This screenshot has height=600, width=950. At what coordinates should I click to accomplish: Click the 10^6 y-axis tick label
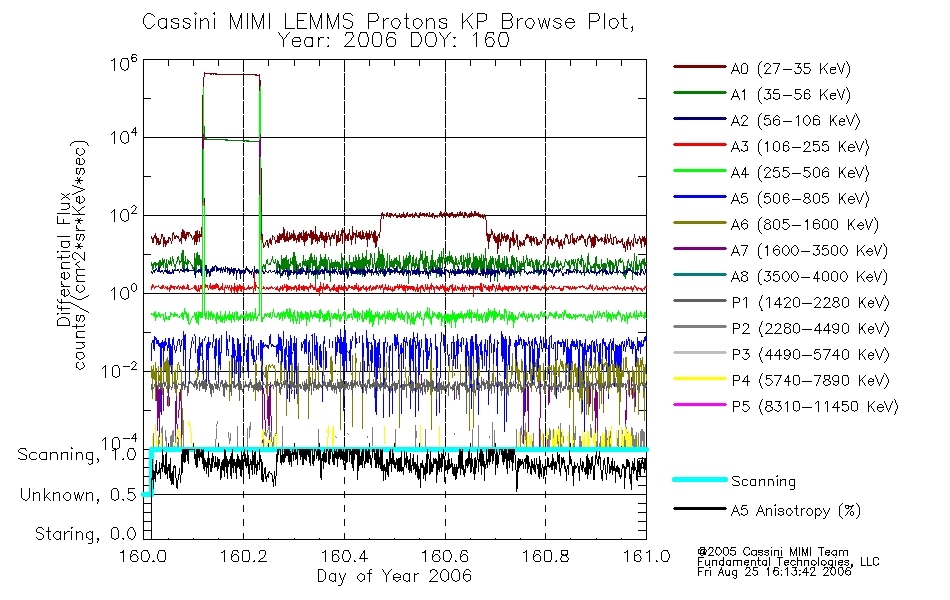(124, 62)
